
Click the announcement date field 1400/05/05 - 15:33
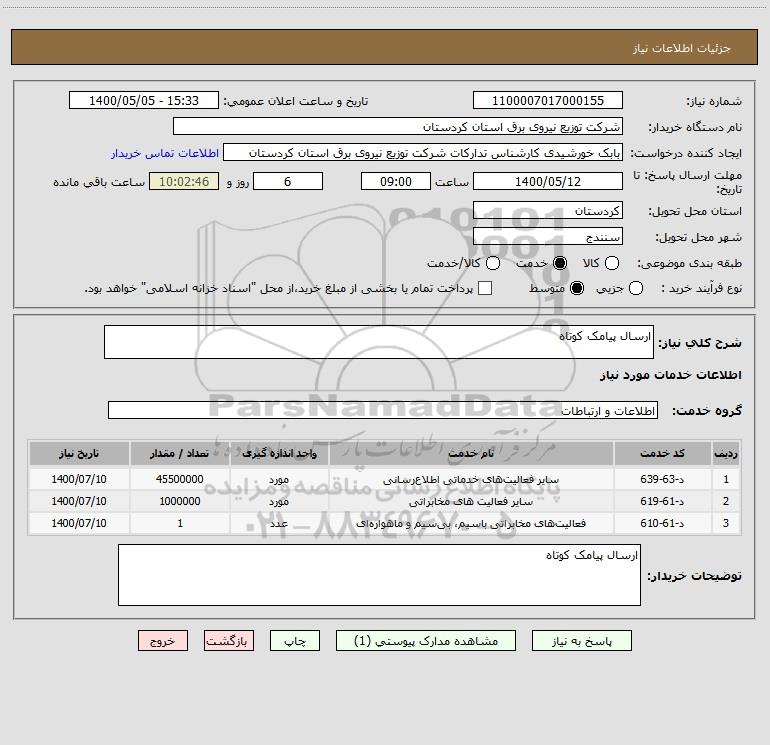(x=143, y=100)
